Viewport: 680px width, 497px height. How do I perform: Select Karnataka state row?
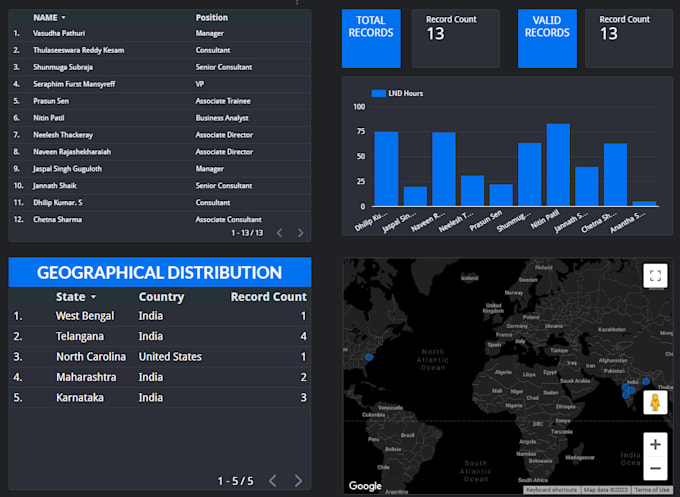tap(160, 398)
